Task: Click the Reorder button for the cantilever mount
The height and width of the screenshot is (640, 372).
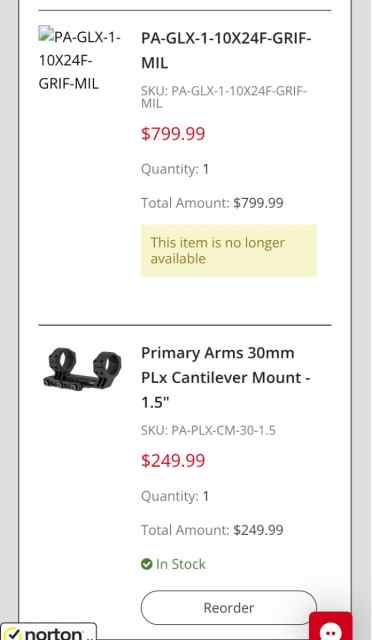Action: [229, 607]
